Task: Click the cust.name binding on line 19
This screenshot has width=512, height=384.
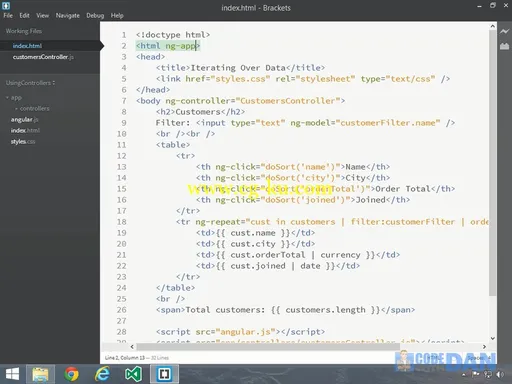Action: pos(253,233)
